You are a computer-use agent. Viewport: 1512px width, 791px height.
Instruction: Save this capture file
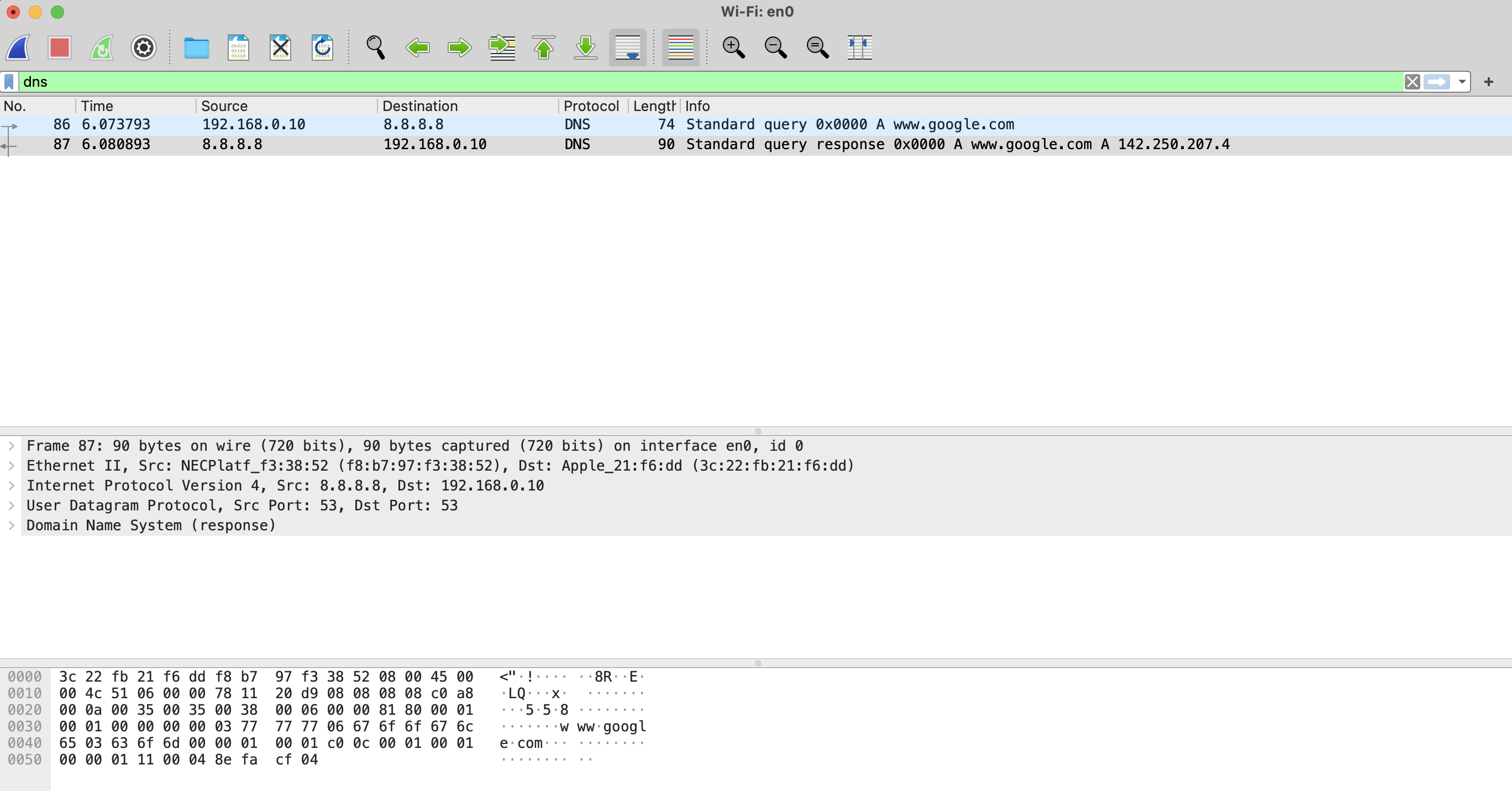coord(238,48)
